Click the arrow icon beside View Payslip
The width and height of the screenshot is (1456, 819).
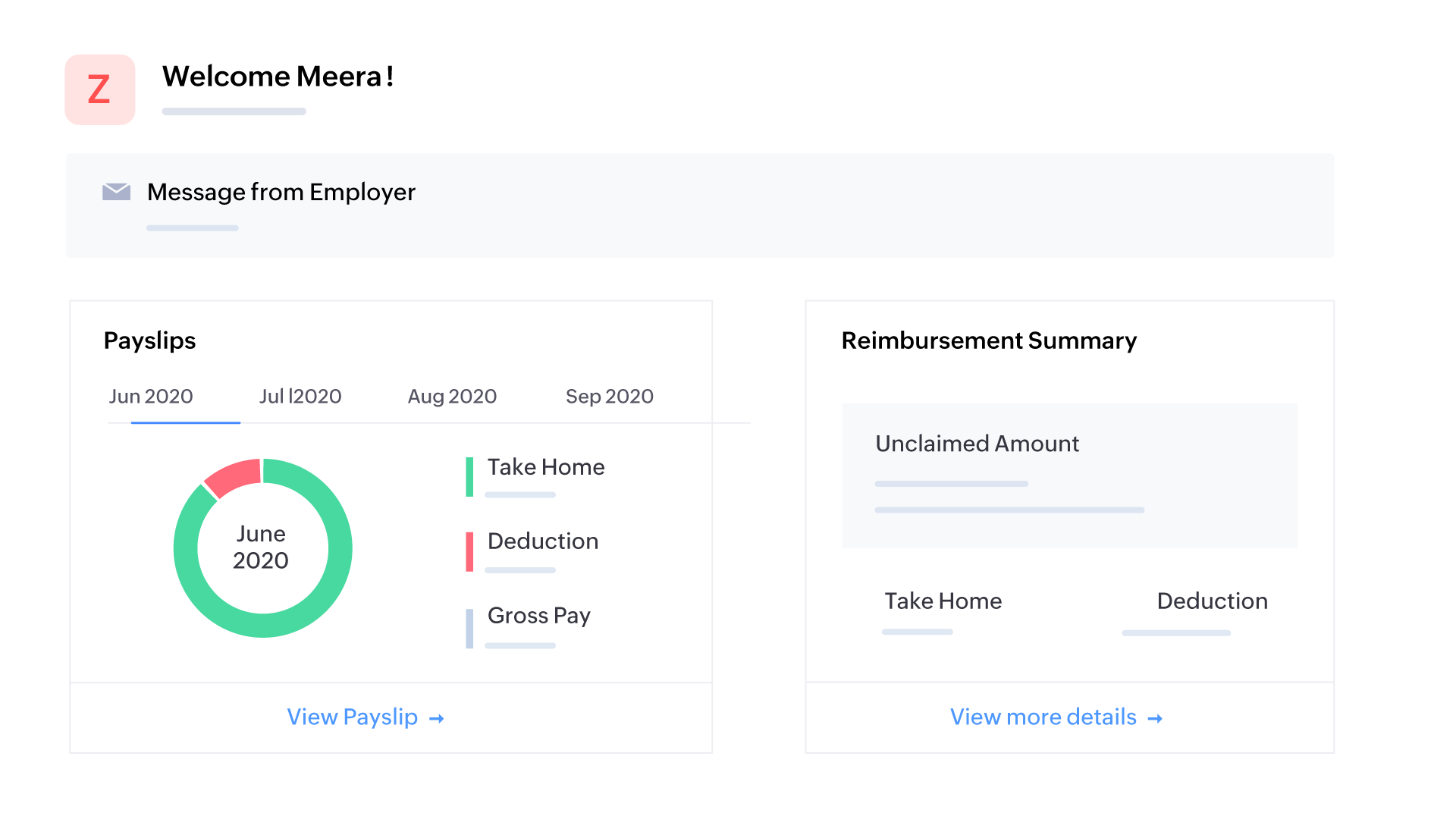[437, 718]
